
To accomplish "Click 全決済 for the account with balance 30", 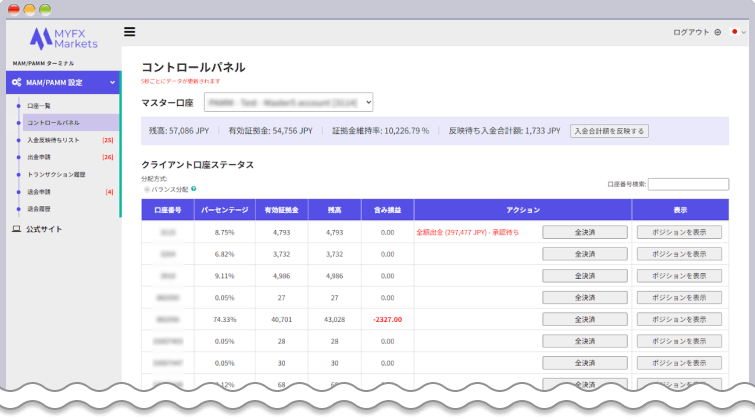I will (x=585, y=363).
